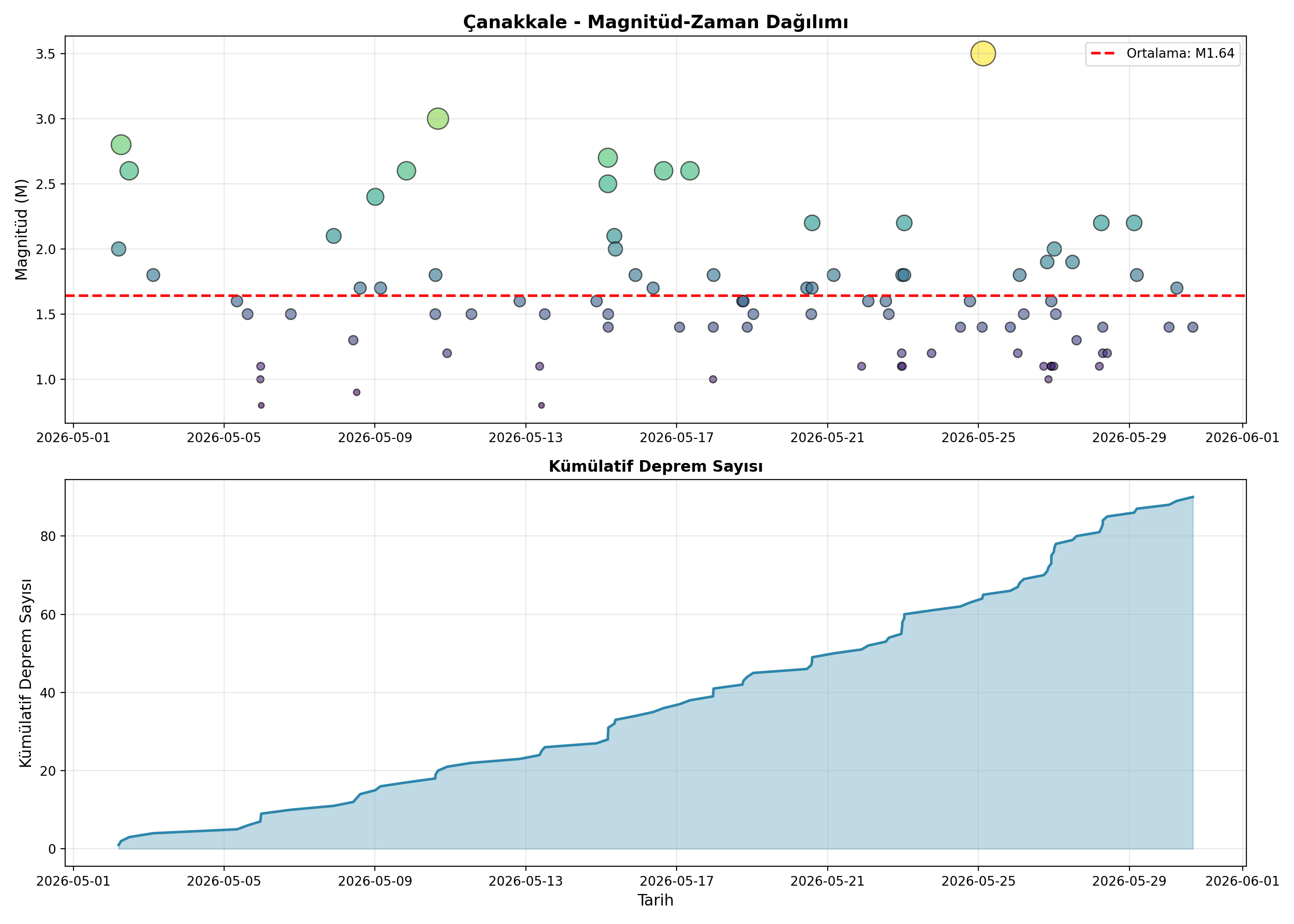1294x924 pixels.
Task: Click the 2.5 tick on the magnitude axis
Action: (x=46, y=184)
